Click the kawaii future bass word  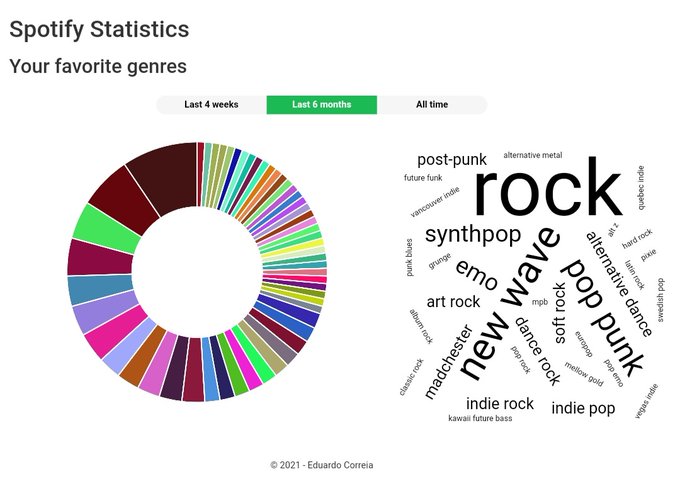point(480,419)
